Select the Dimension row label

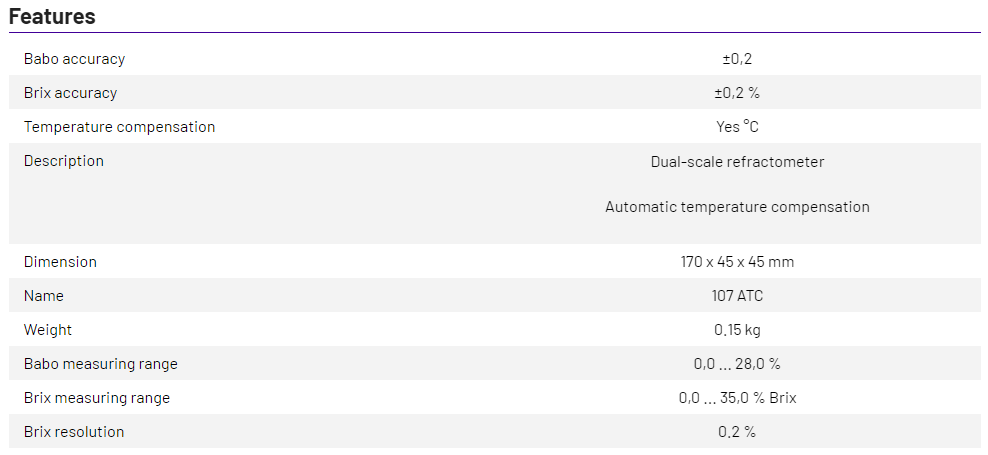click(60, 262)
